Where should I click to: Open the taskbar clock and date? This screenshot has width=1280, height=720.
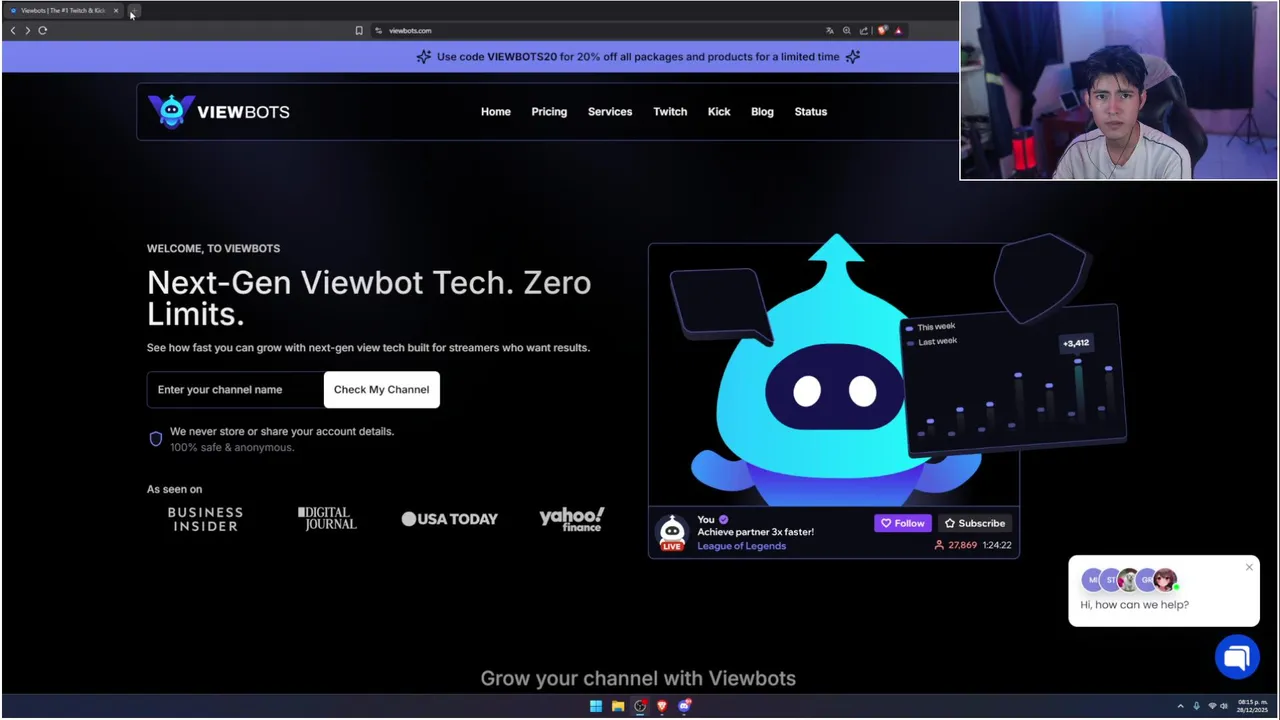[1252, 706]
